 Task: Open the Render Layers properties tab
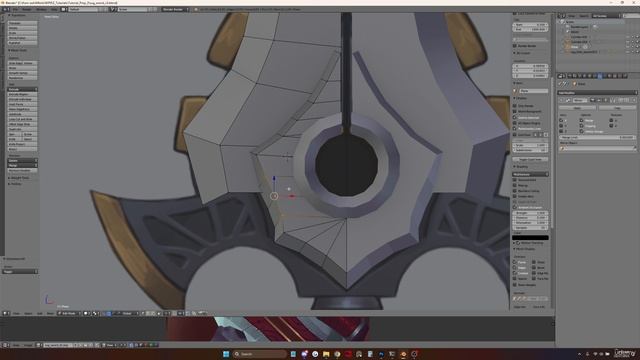[x=575, y=76]
